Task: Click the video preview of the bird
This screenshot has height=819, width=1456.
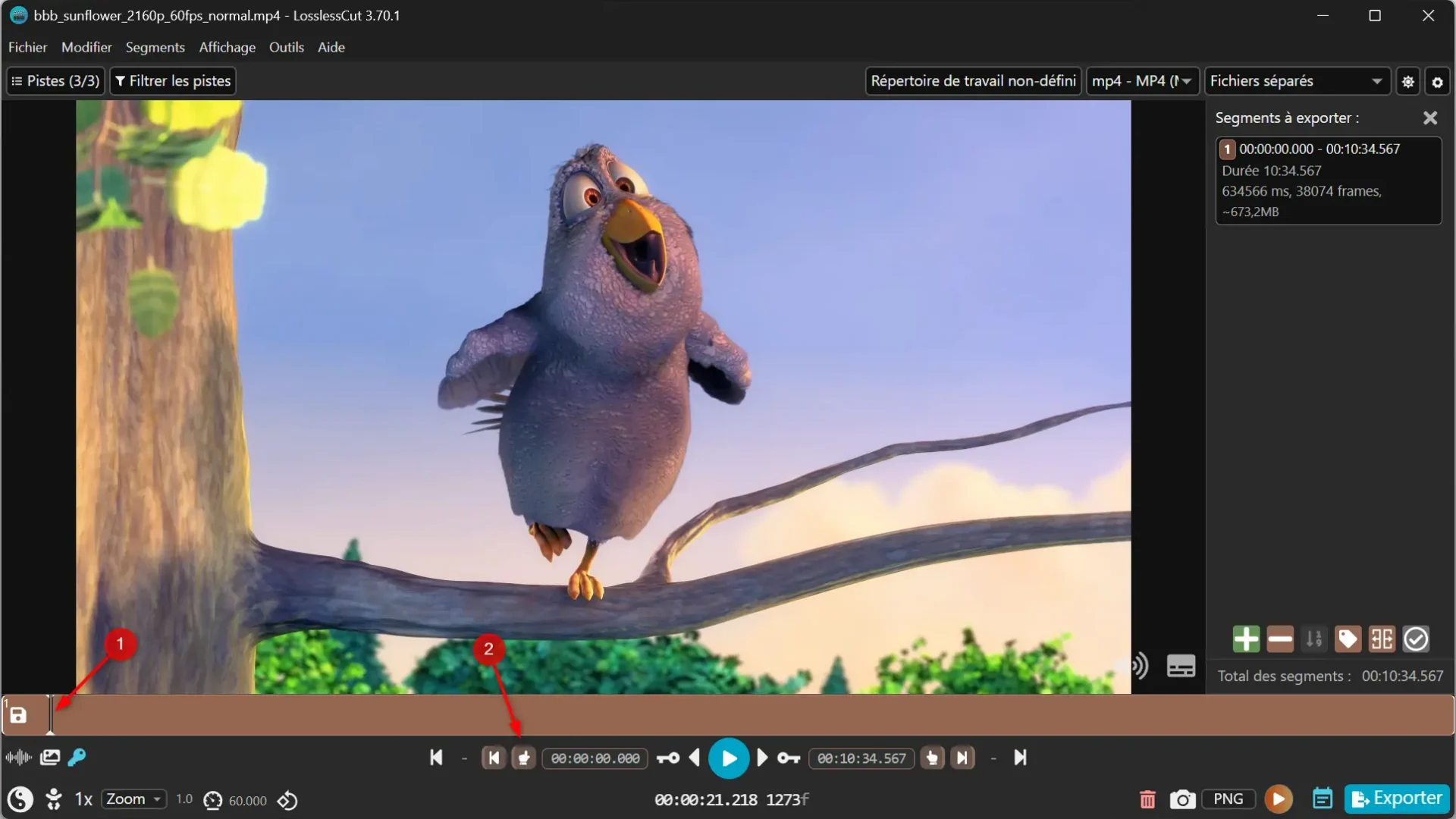Action: 603,397
